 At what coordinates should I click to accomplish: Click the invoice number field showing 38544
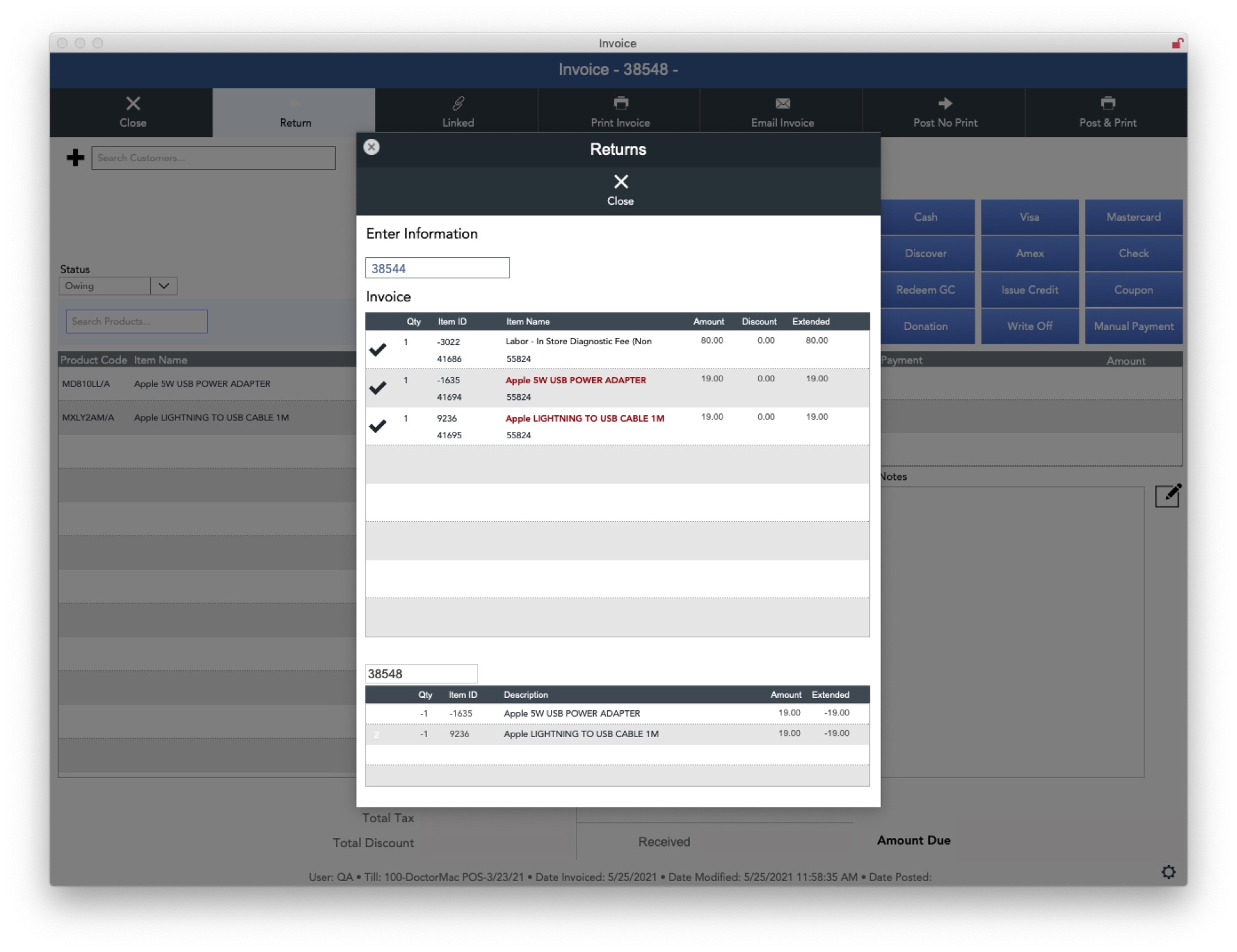coord(437,268)
